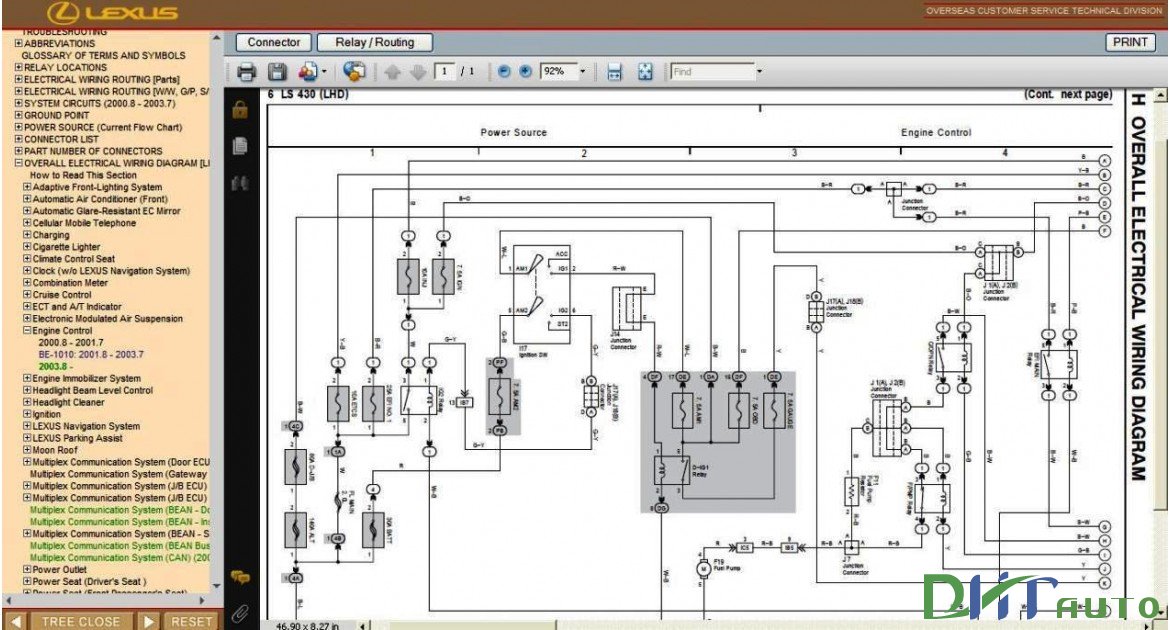Select Engine Immobilizer System item
The image size is (1170, 630).
[87, 378]
